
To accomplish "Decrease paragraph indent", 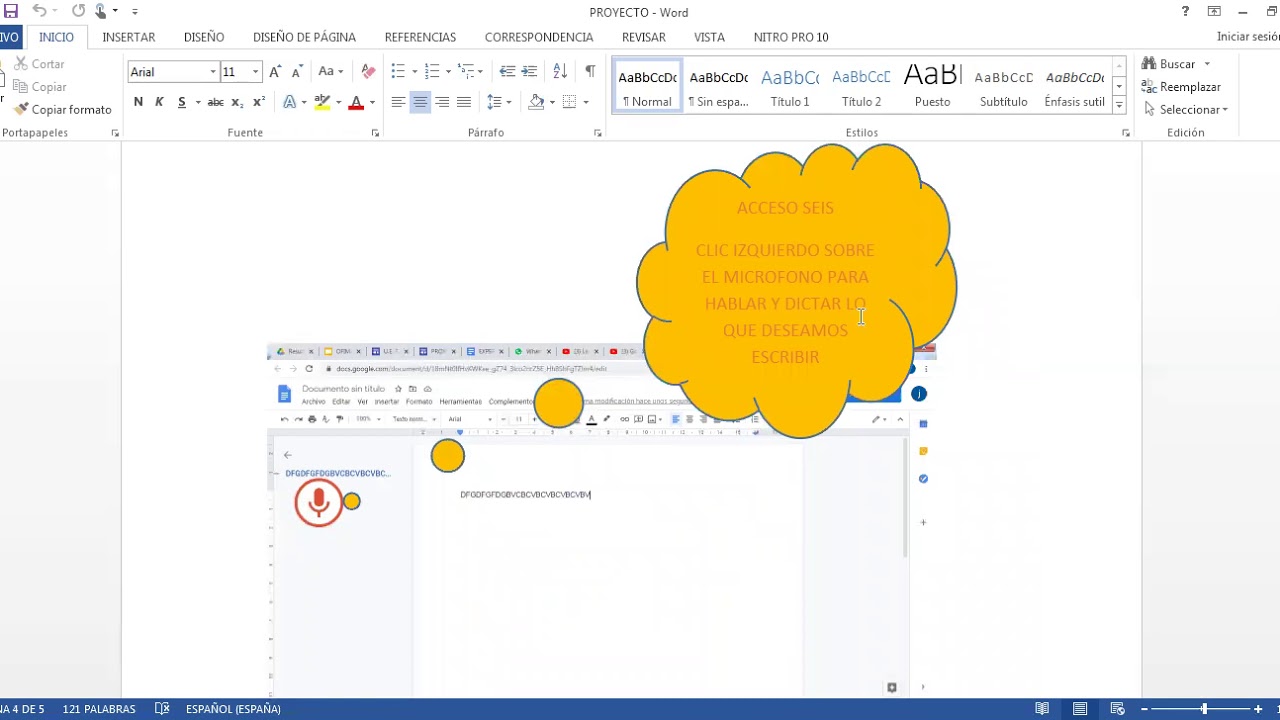I will point(507,72).
